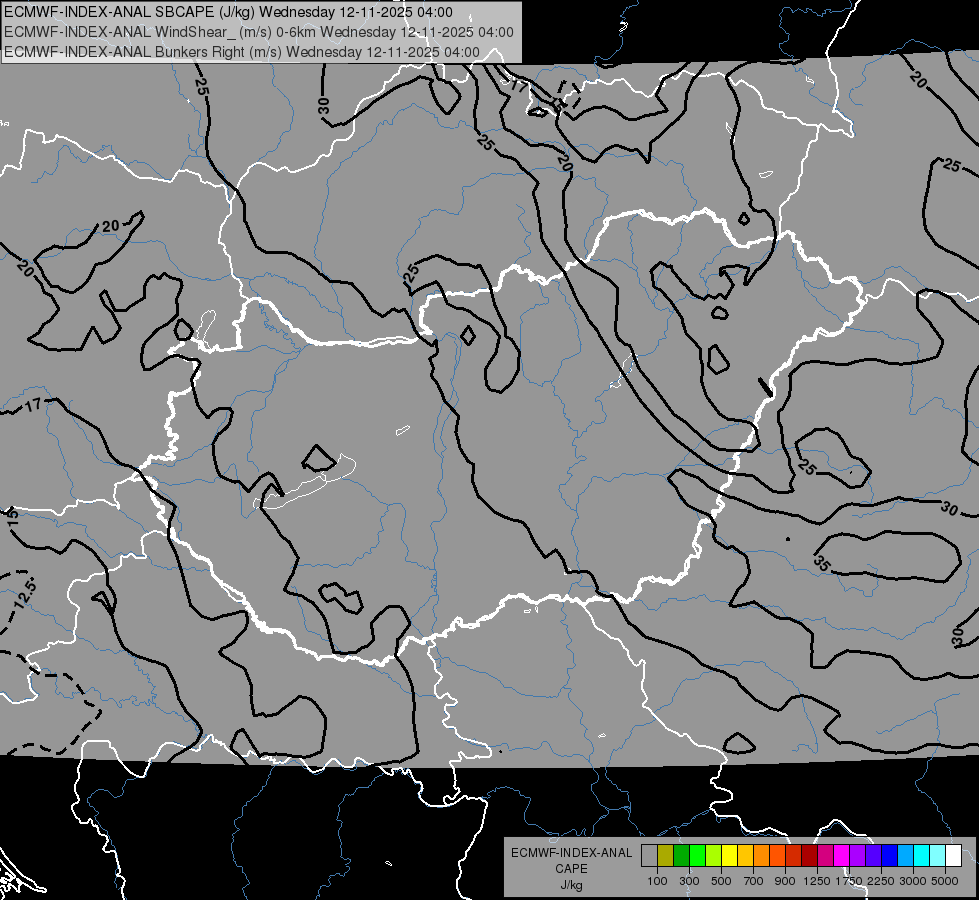979x900 pixels.
Task: Select the olive swatch in CAPE legend
Action: 666,856
